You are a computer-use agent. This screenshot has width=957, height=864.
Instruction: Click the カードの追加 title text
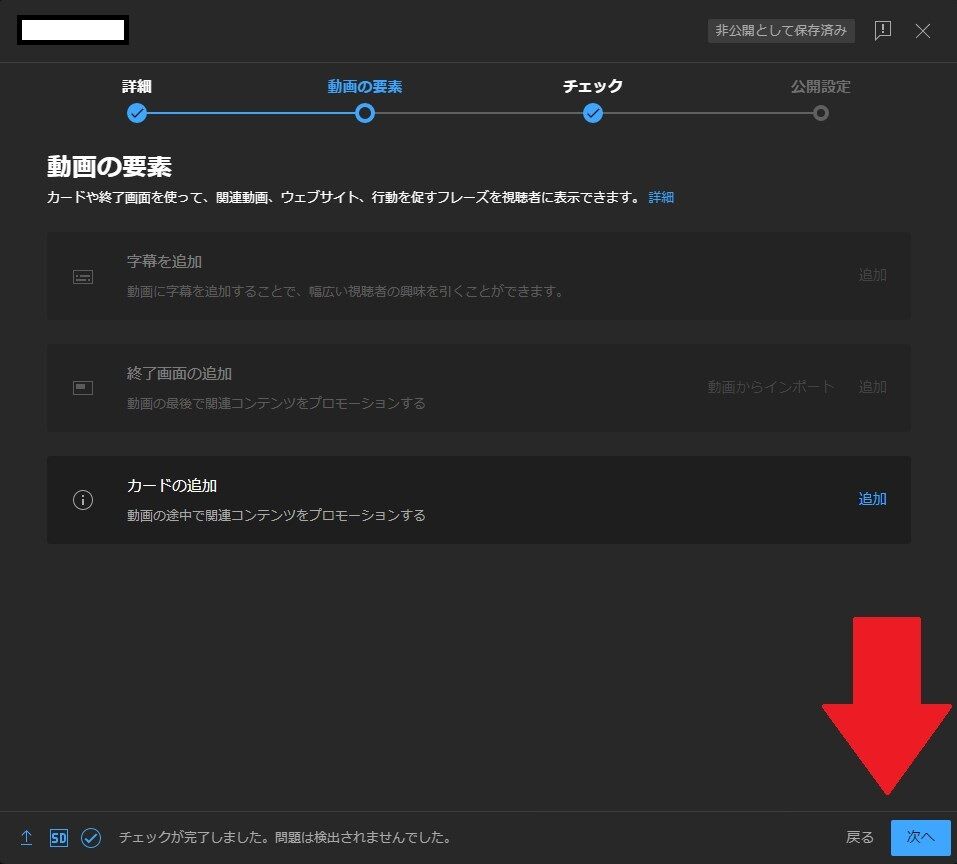[172, 486]
